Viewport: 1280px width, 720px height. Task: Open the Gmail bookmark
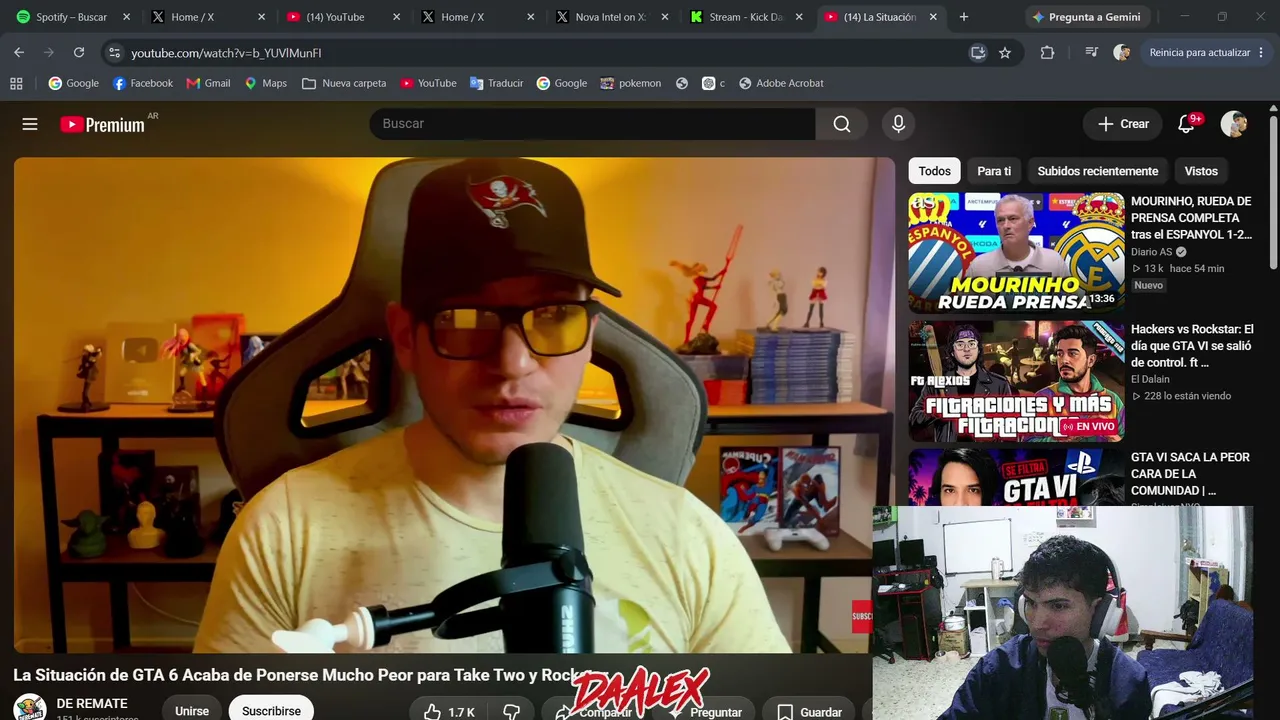(x=209, y=83)
